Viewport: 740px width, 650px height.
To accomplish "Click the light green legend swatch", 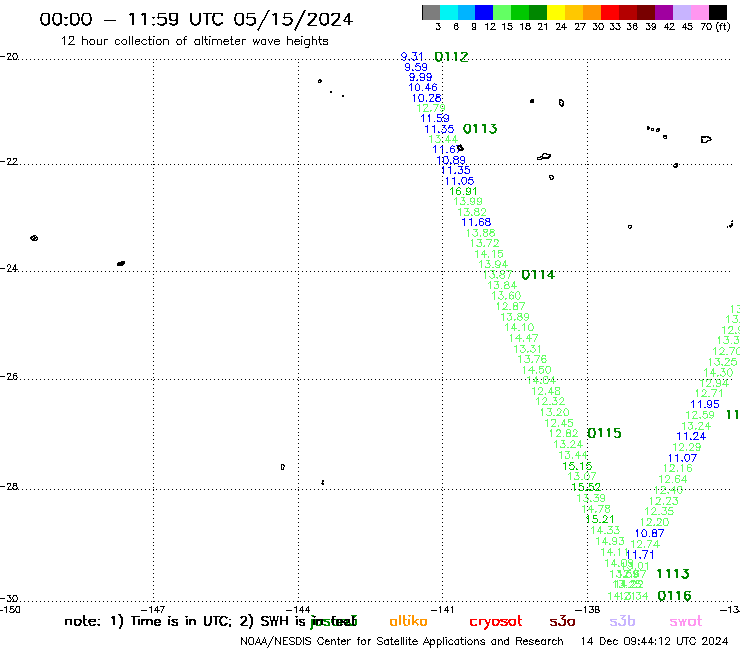I will pos(503,12).
